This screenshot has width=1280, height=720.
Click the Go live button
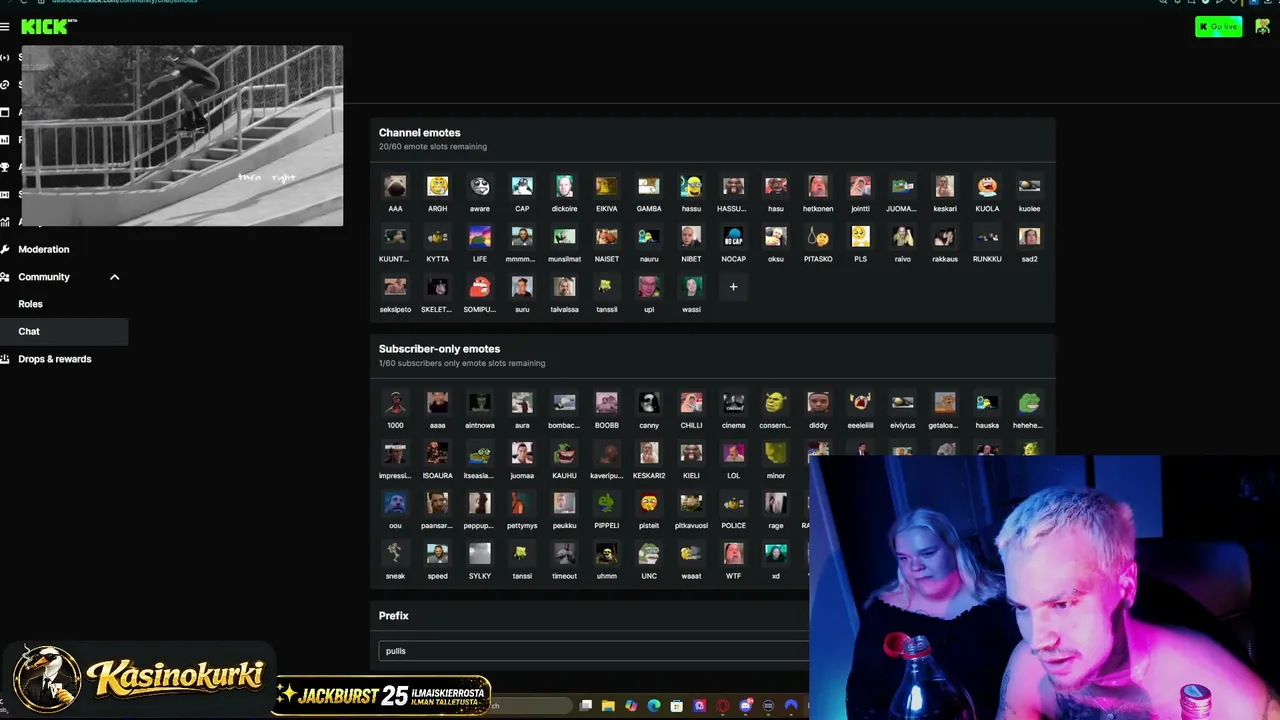pyautogui.click(x=1218, y=26)
